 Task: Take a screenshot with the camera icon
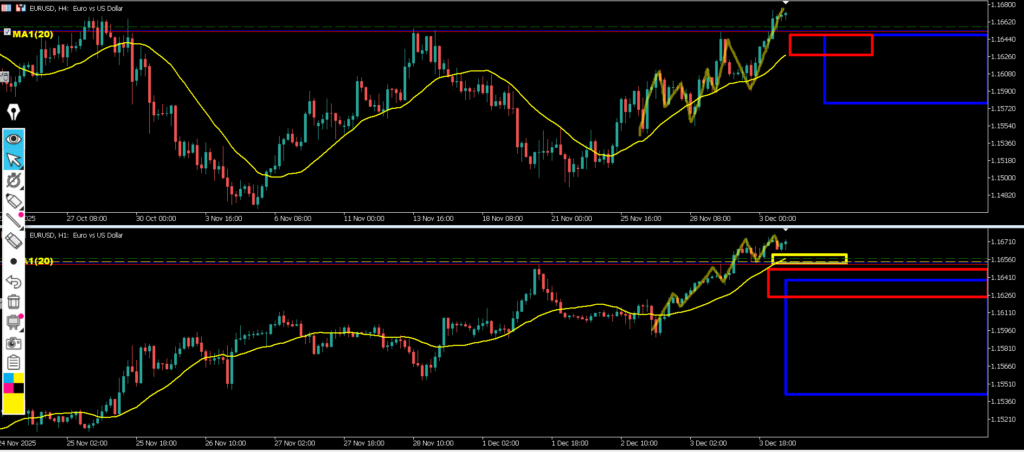(14, 342)
